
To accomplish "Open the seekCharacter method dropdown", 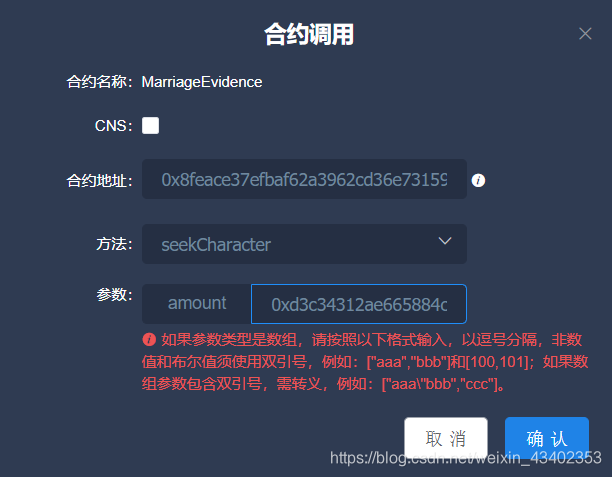I will (x=304, y=244).
